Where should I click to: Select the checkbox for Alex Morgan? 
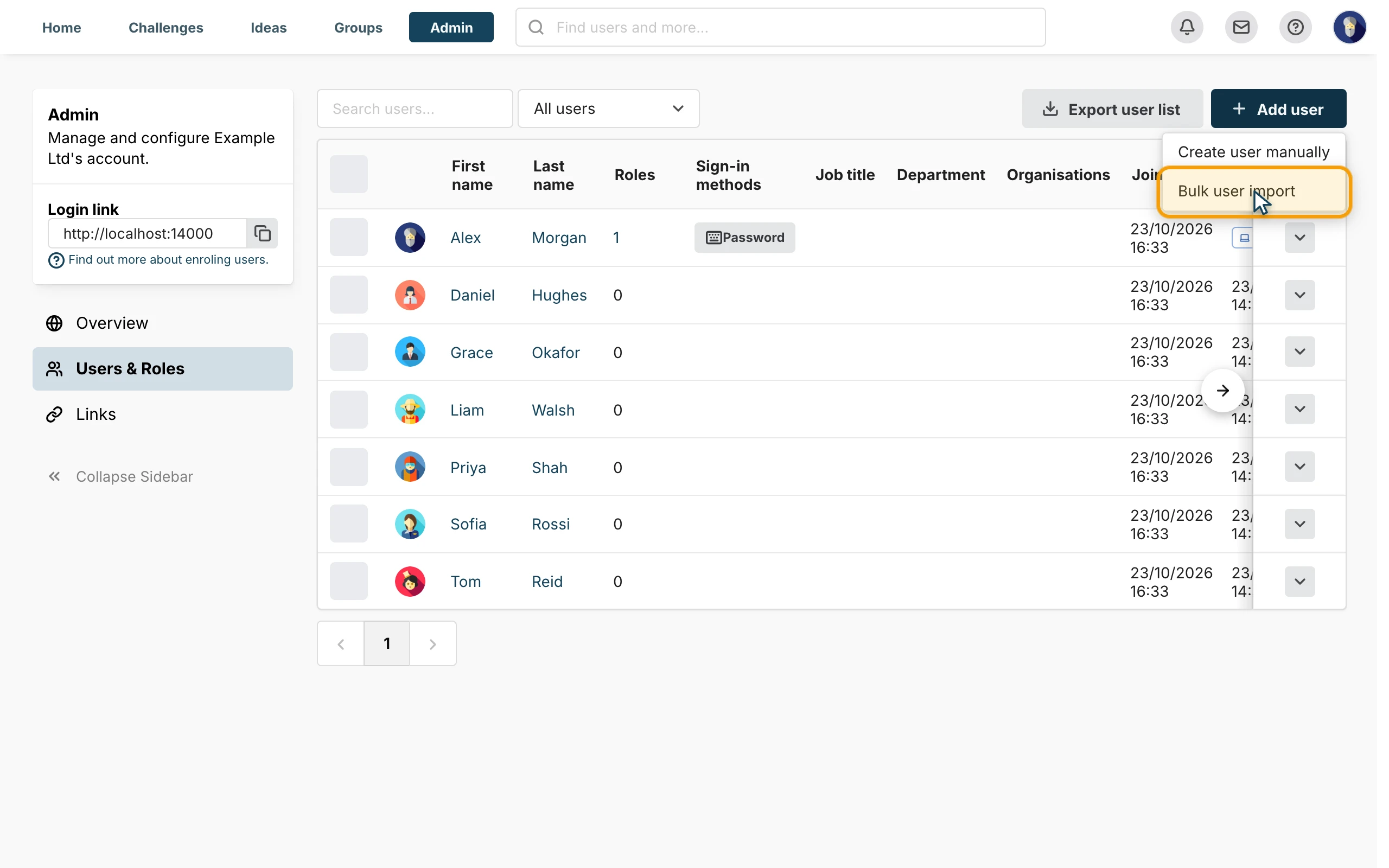point(348,237)
